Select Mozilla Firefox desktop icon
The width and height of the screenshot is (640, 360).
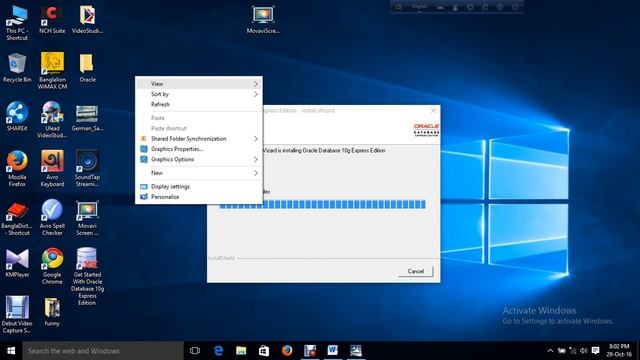click(x=17, y=169)
